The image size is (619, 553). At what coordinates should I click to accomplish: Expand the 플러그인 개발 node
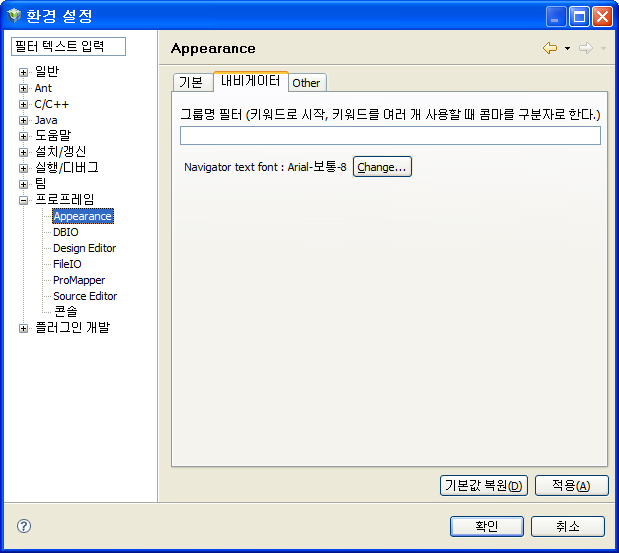point(23,328)
